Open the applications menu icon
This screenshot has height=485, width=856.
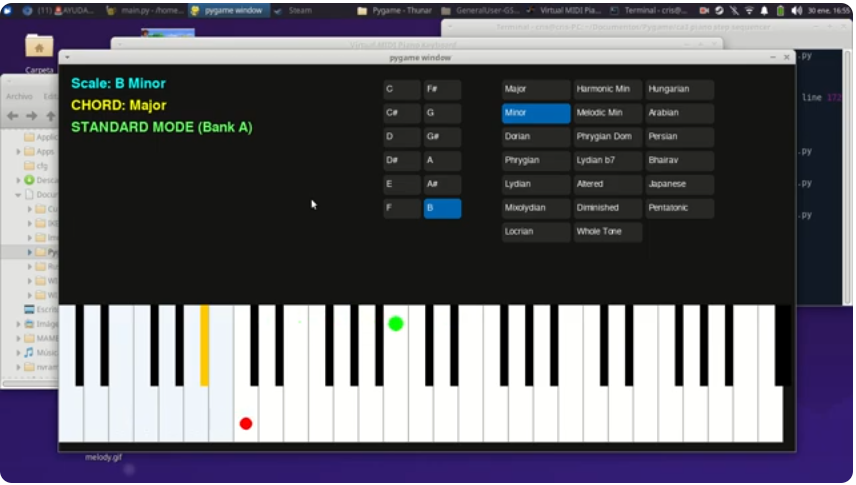[x=8, y=10]
